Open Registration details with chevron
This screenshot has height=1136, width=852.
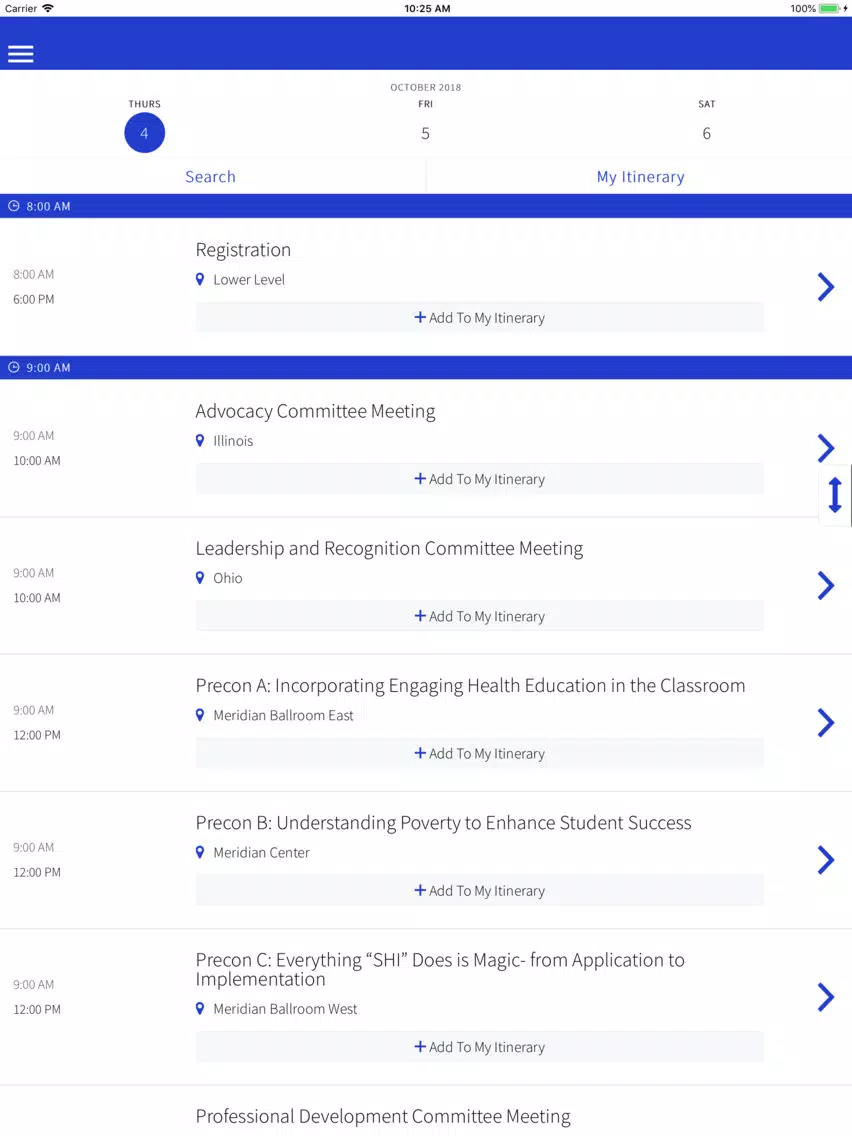tap(825, 287)
